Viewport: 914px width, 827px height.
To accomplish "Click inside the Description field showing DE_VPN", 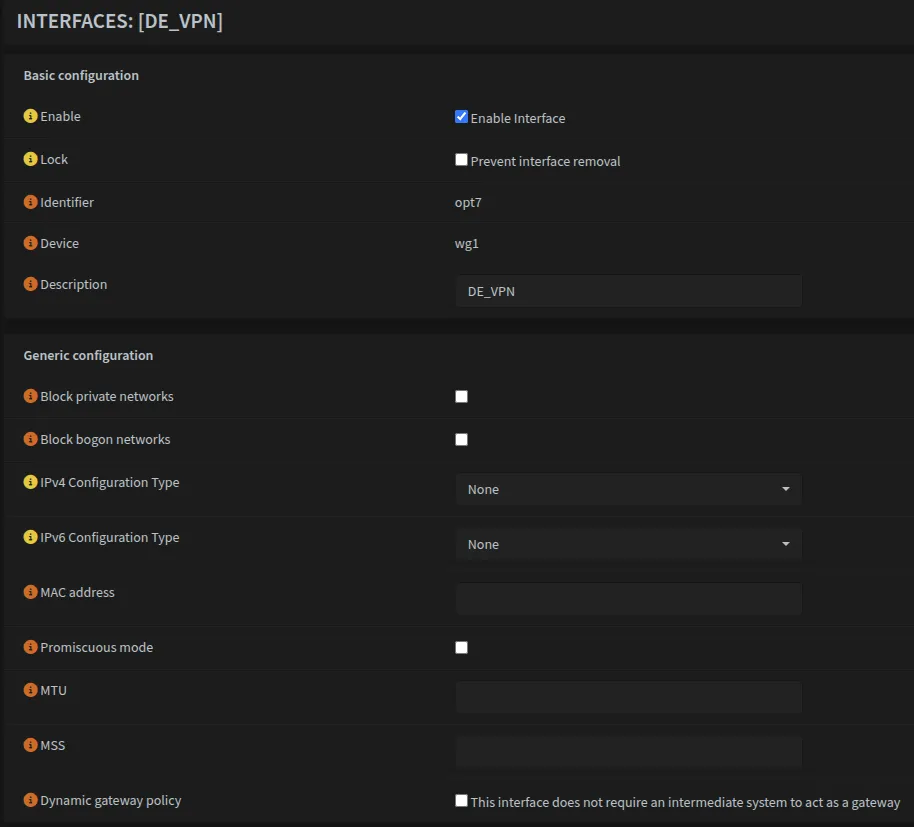I will point(628,291).
